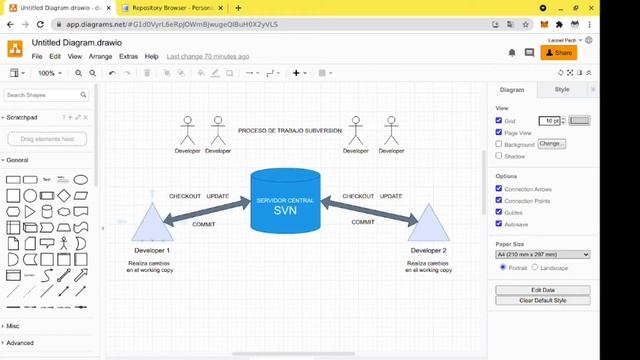The width and height of the screenshot is (640, 360).
Task: Open the File menu
Action: [37, 56]
